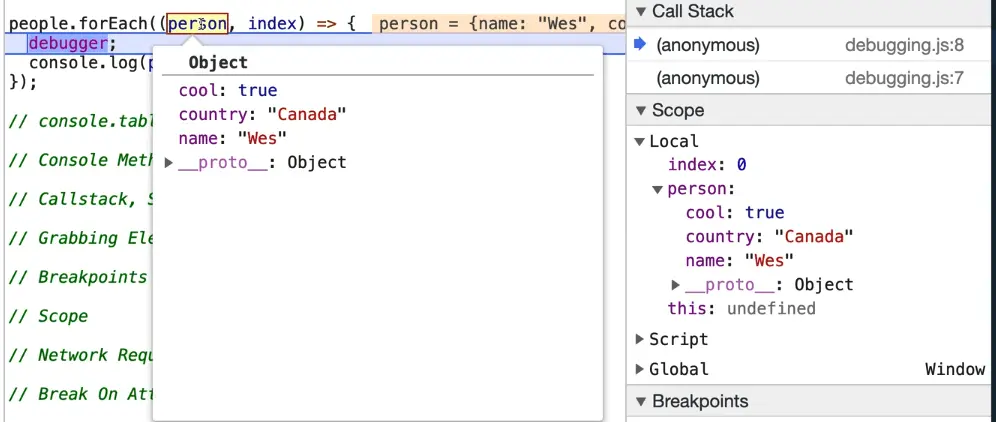Expand __proto__ in the hover popup

169,163
